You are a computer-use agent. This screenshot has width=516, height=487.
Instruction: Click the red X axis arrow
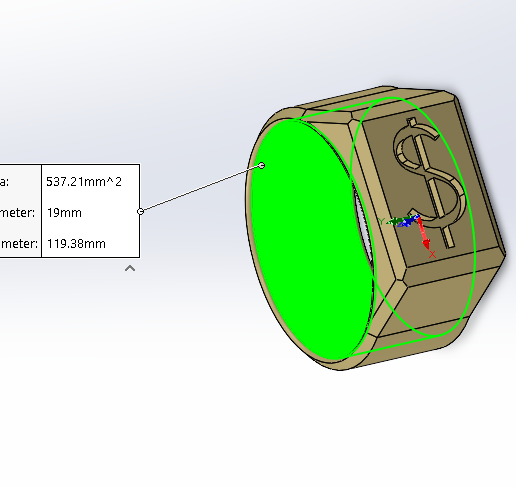click(x=423, y=233)
